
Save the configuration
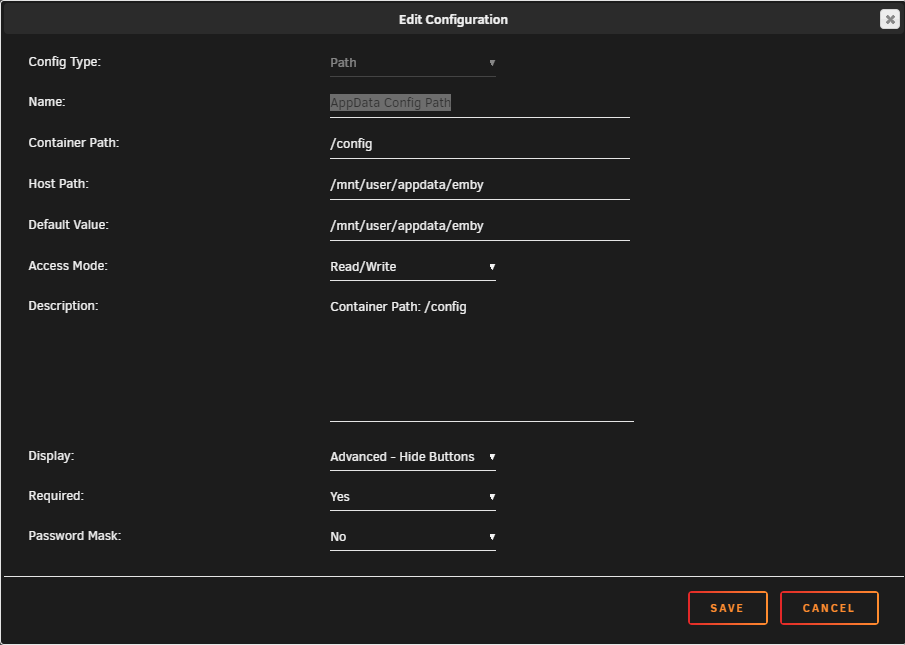728,608
